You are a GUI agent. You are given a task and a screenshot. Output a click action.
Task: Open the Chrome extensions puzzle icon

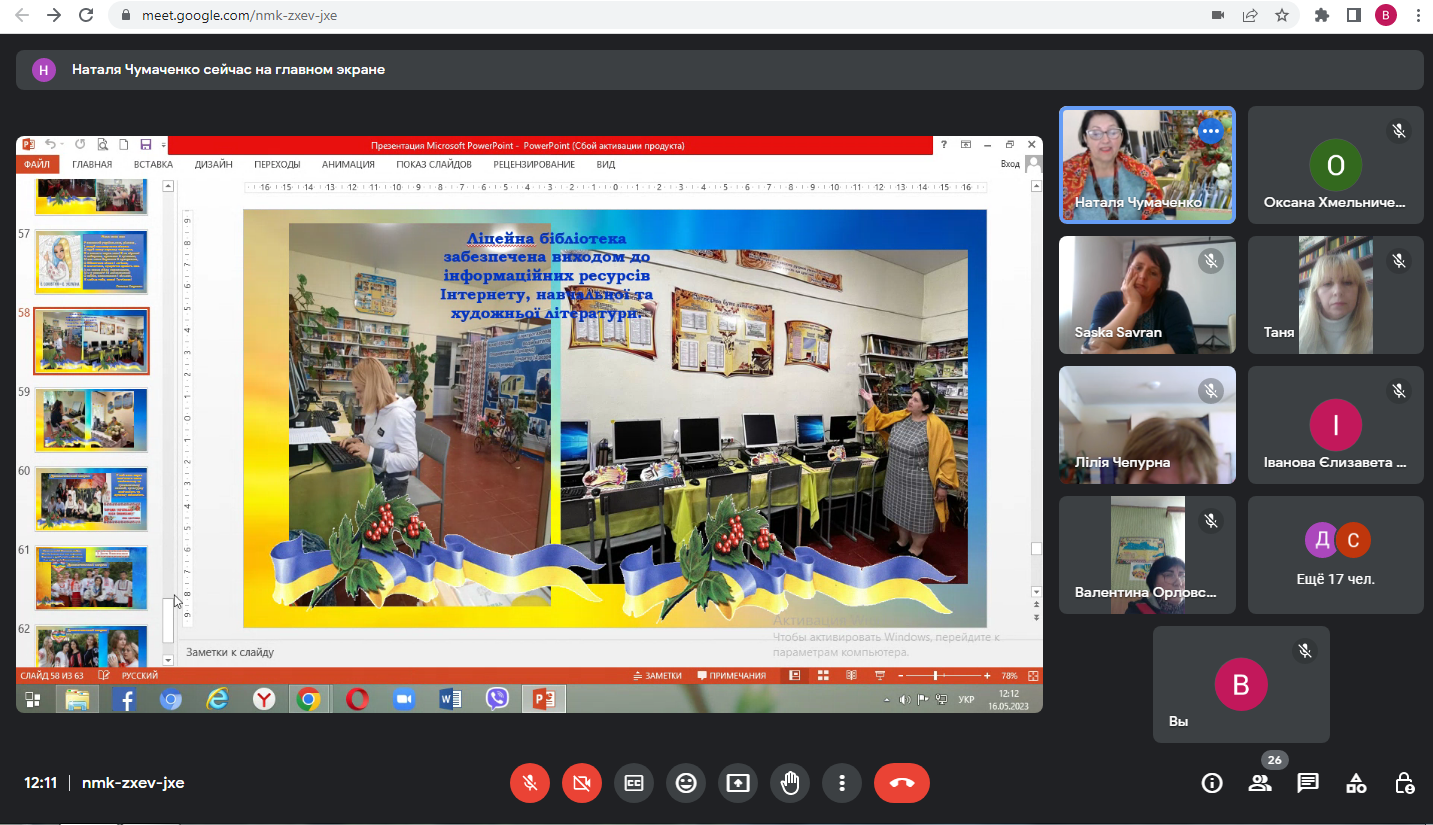point(1322,15)
